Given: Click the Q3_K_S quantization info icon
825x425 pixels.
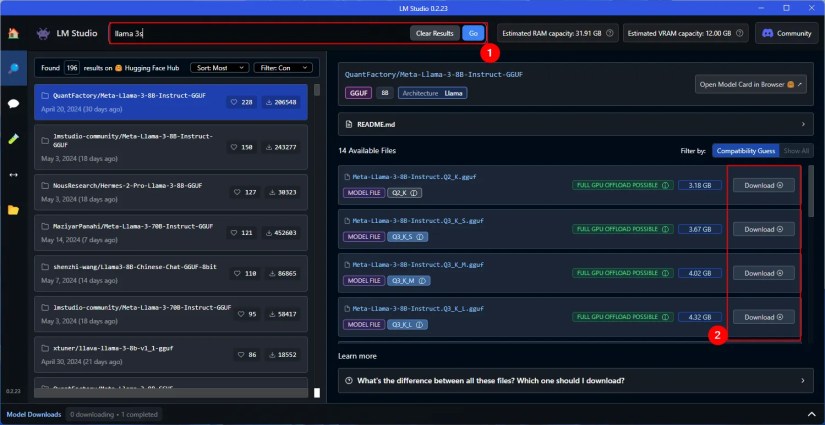Looking at the screenshot, I should pyautogui.click(x=420, y=237).
